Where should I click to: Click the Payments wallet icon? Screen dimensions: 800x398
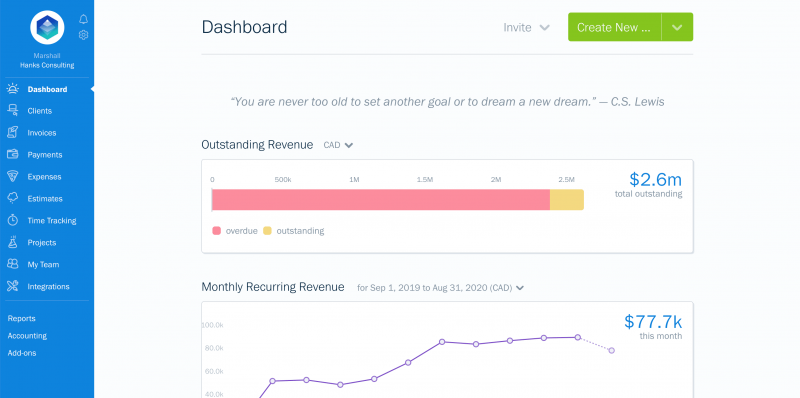(x=13, y=155)
